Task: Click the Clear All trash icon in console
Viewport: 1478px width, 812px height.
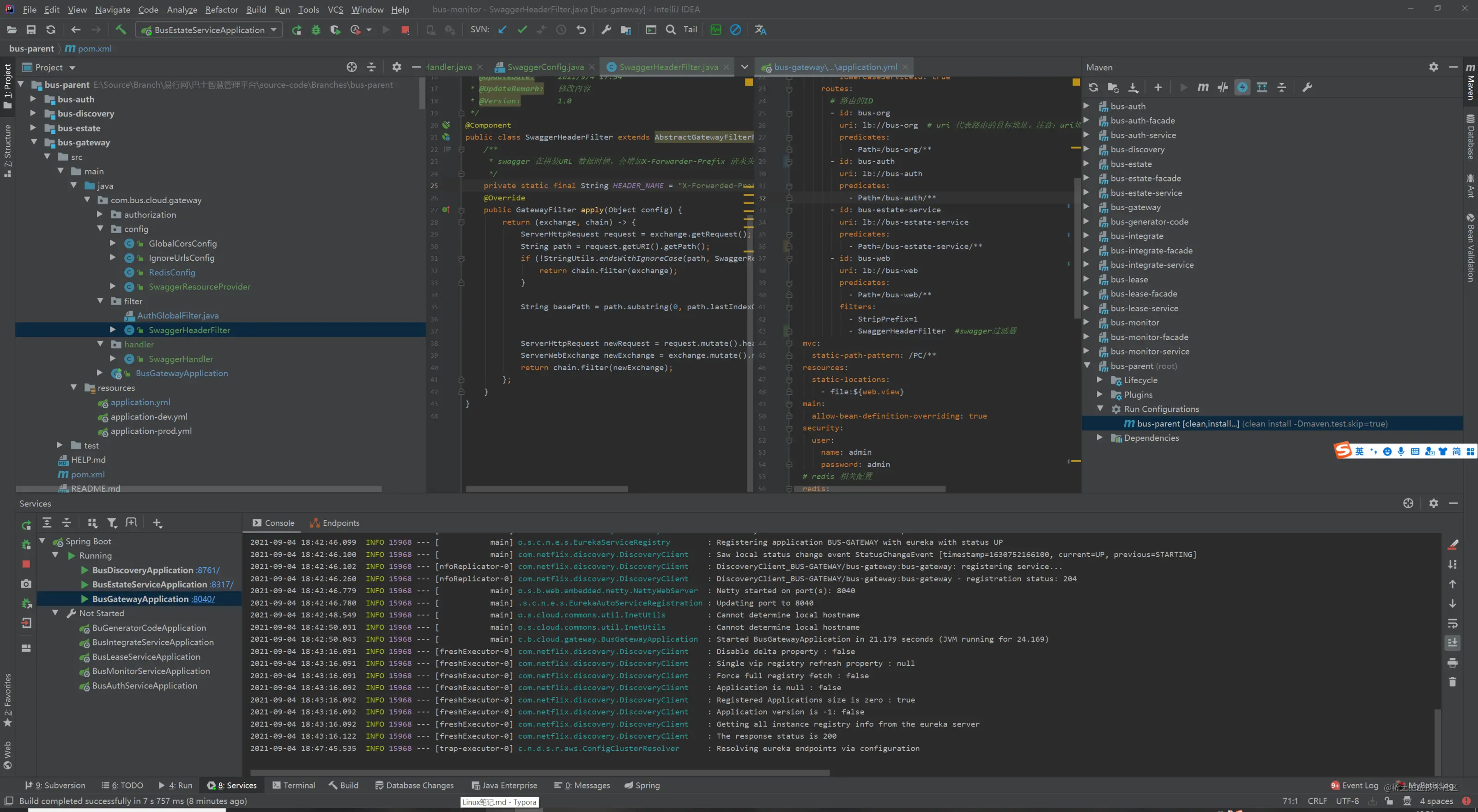Action: click(x=1452, y=682)
